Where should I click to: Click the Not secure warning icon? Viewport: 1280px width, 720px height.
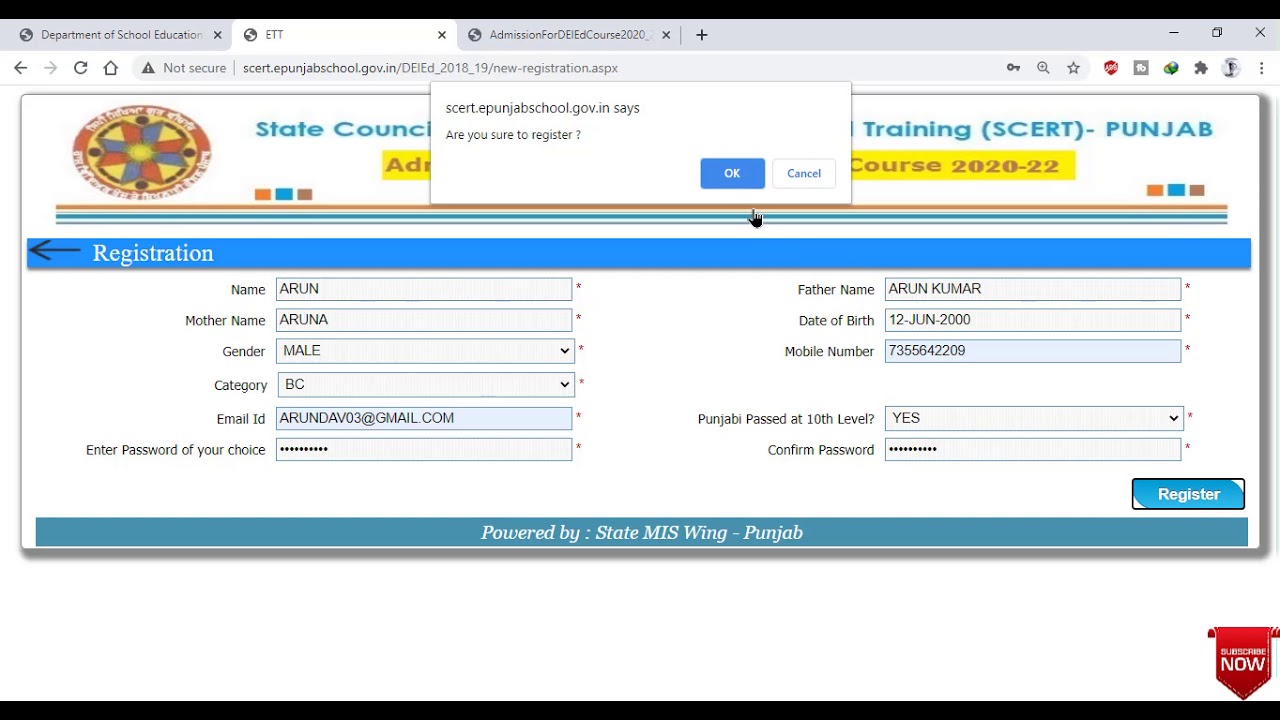pos(148,68)
